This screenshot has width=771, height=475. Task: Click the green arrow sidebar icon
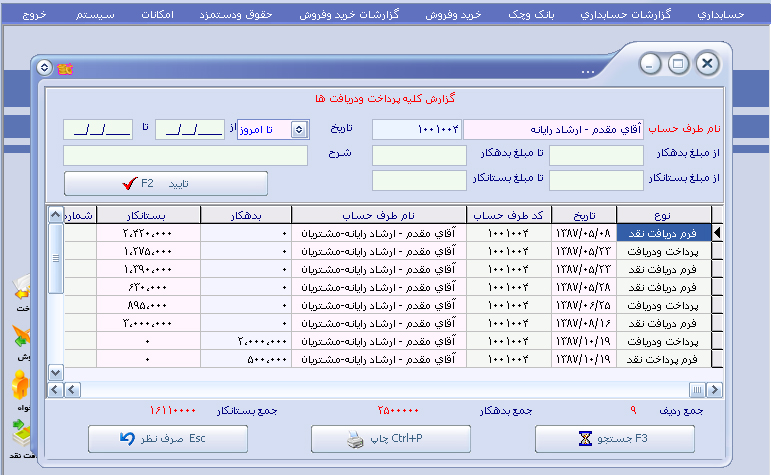pyautogui.click(x=20, y=337)
